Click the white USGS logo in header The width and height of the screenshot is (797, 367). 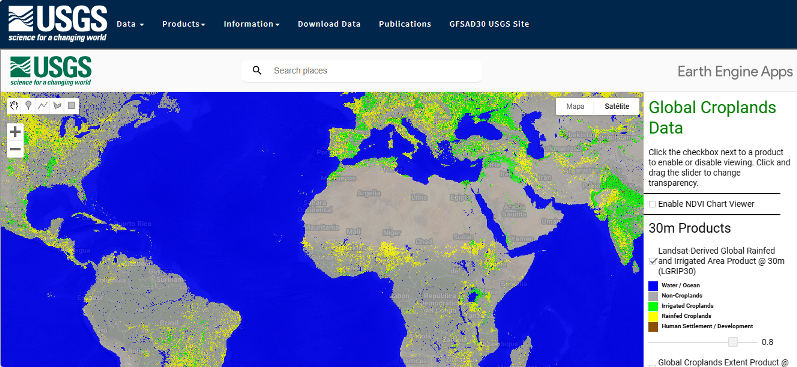[57, 23]
